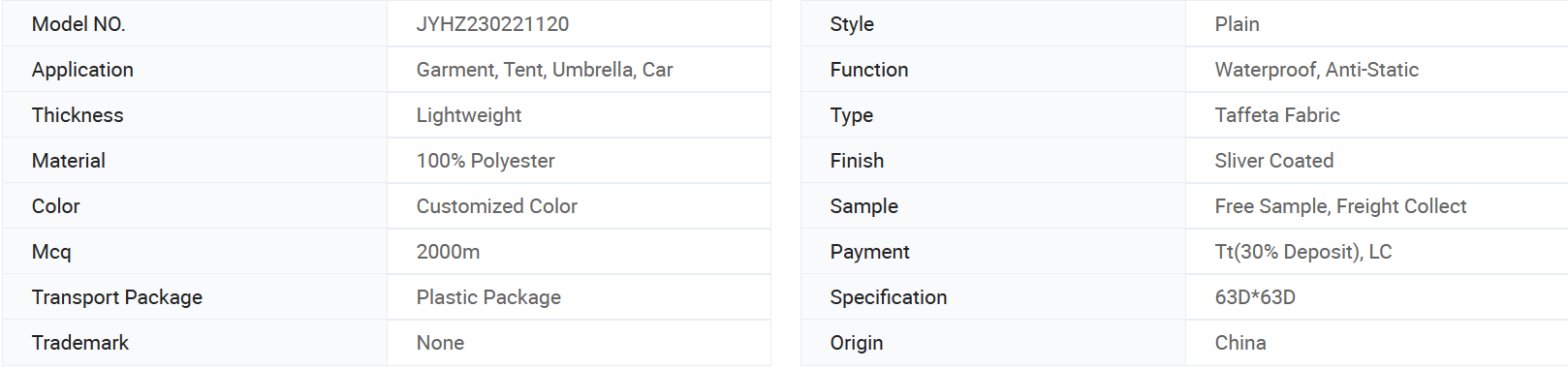Click Garment, Tent, Umbrella, Car value
This screenshot has width=1568, height=369.
(x=545, y=70)
